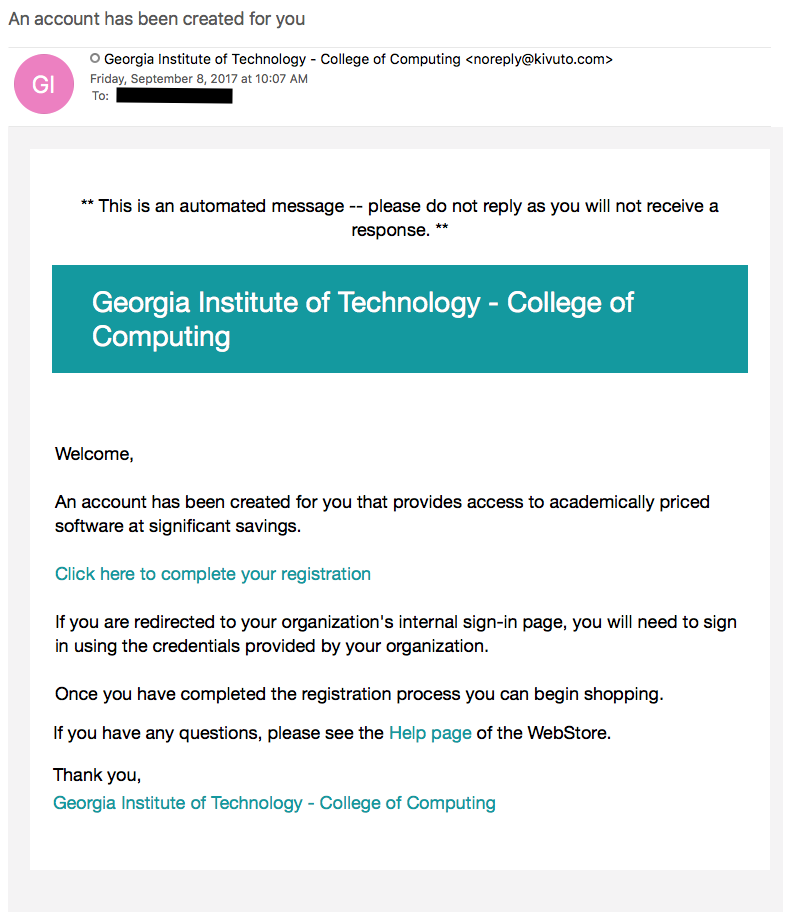This screenshot has width=788, height=918.
Task: Click the sender name Georgia Institute of Technology
Action: click(x=205, y=59)
